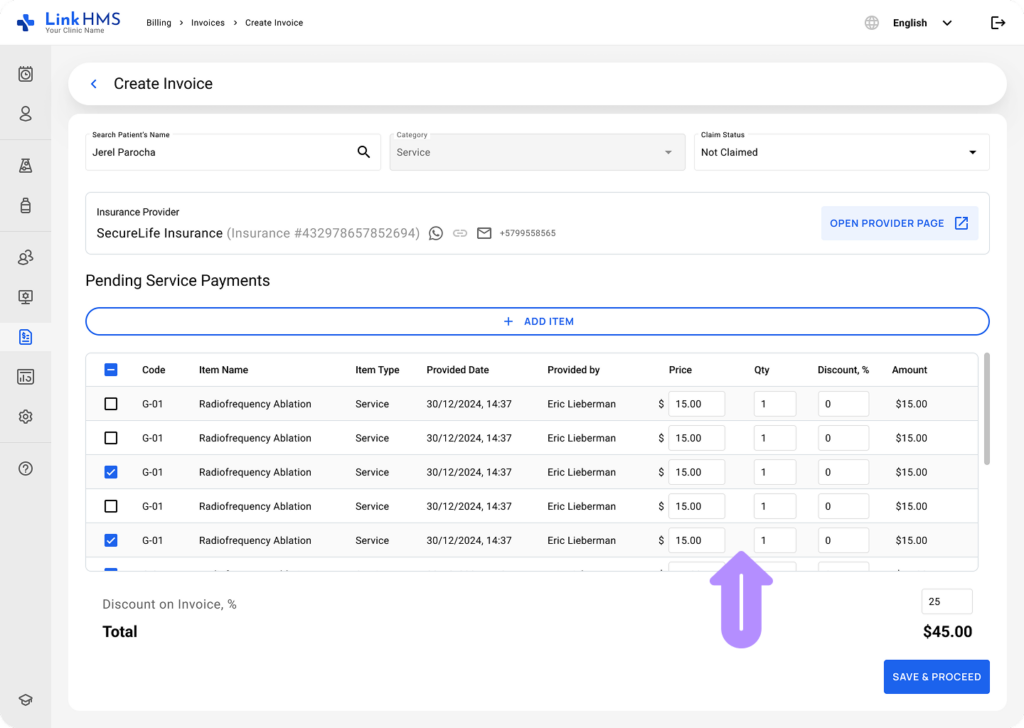Click the email envelope icon next to insurance
The width and height of the screenshot is (1024, 728).
click(484, 233)
